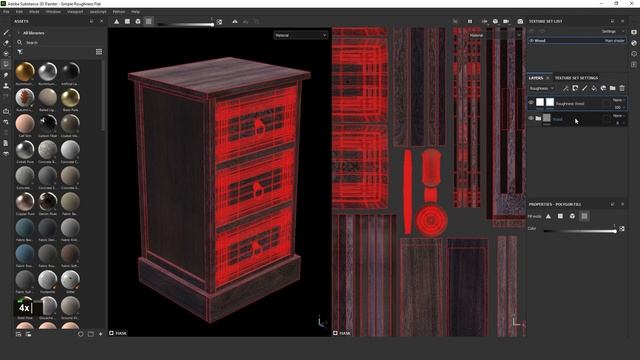Screen dimensions: 640x360
Task: Select the Projection tool in left toolbar
Action: click(x=6, y=53)
